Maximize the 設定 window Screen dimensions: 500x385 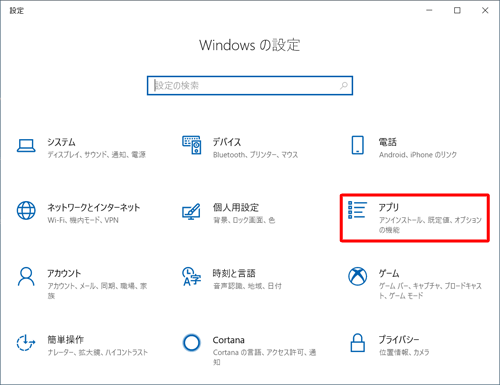click(457, 10)
